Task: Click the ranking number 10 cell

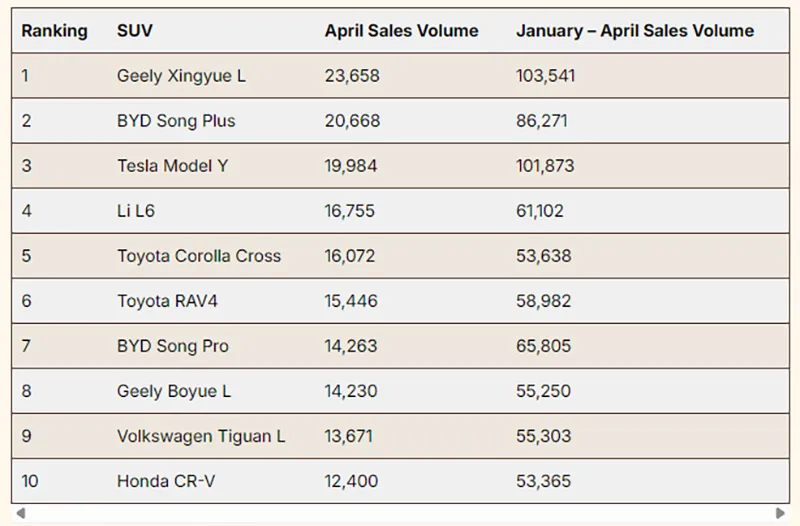Action: 30,481
